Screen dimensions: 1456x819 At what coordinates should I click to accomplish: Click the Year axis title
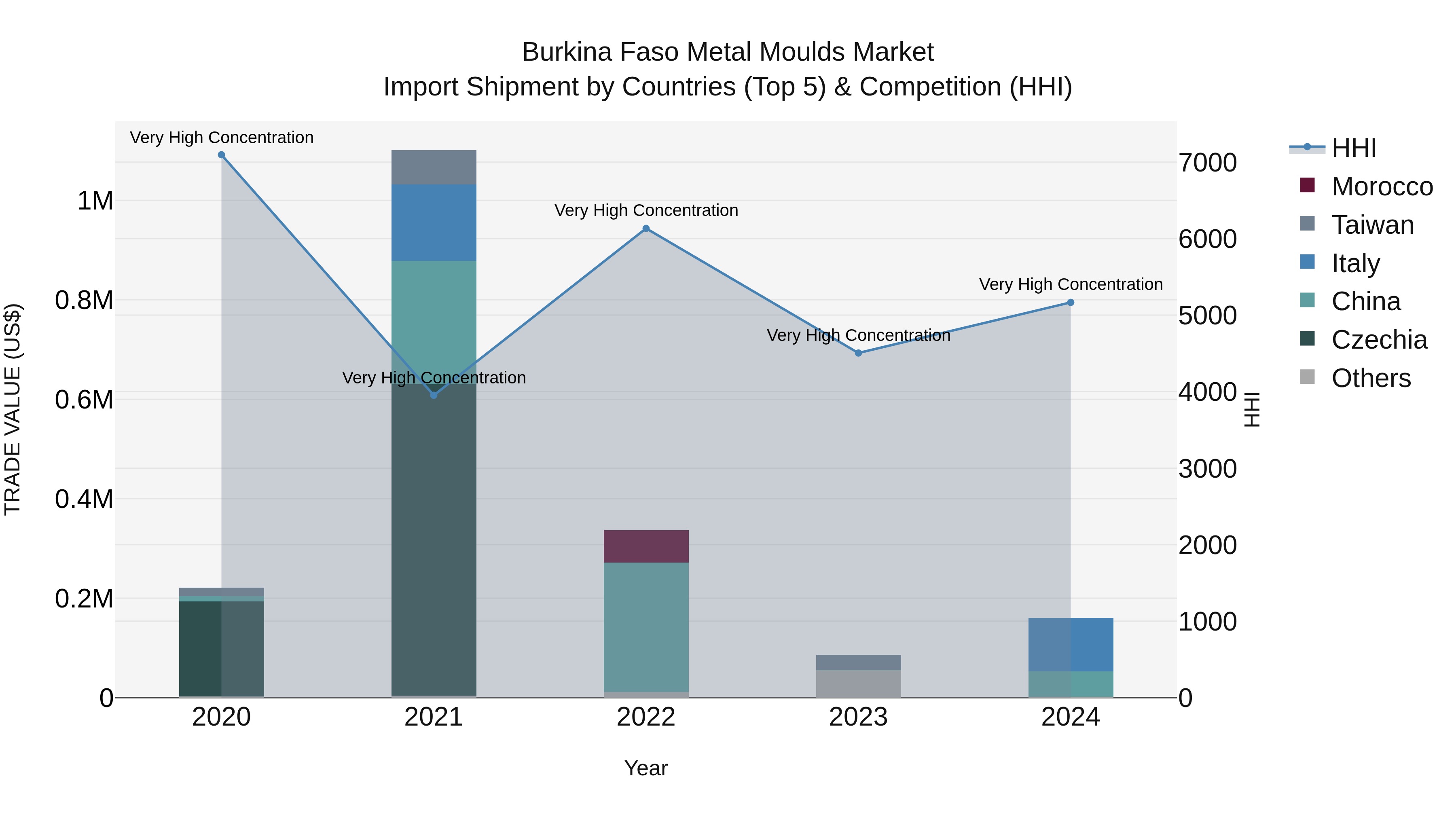tap(646, 769)
